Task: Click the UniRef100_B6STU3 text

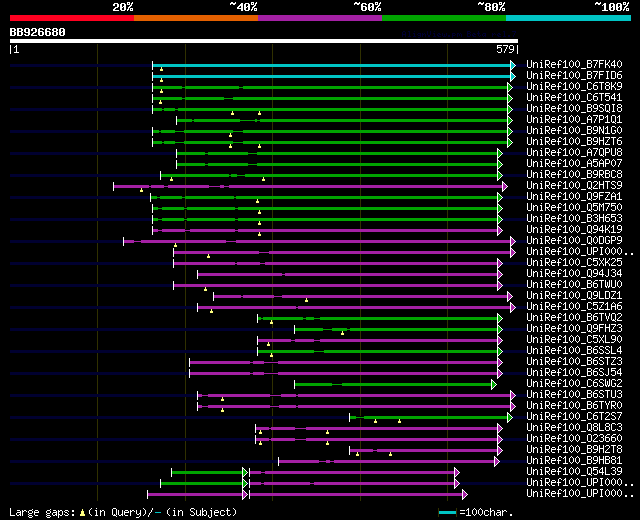Action: click(574, 395)
